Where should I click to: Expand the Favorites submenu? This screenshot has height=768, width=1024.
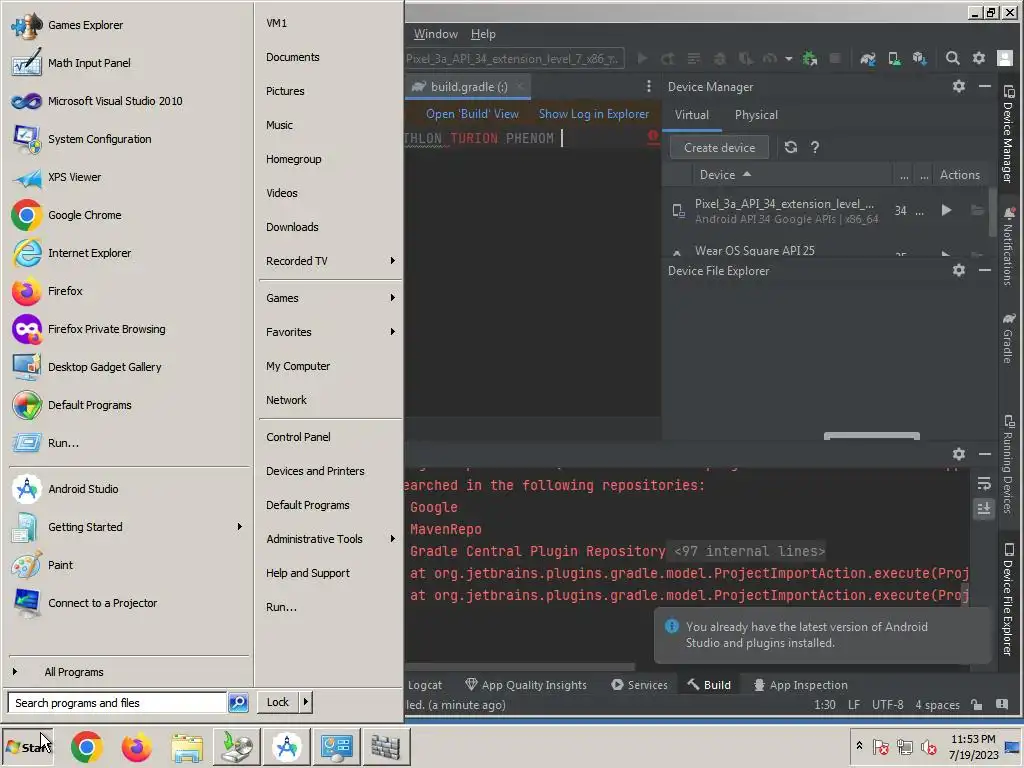[x=392, y=332]
